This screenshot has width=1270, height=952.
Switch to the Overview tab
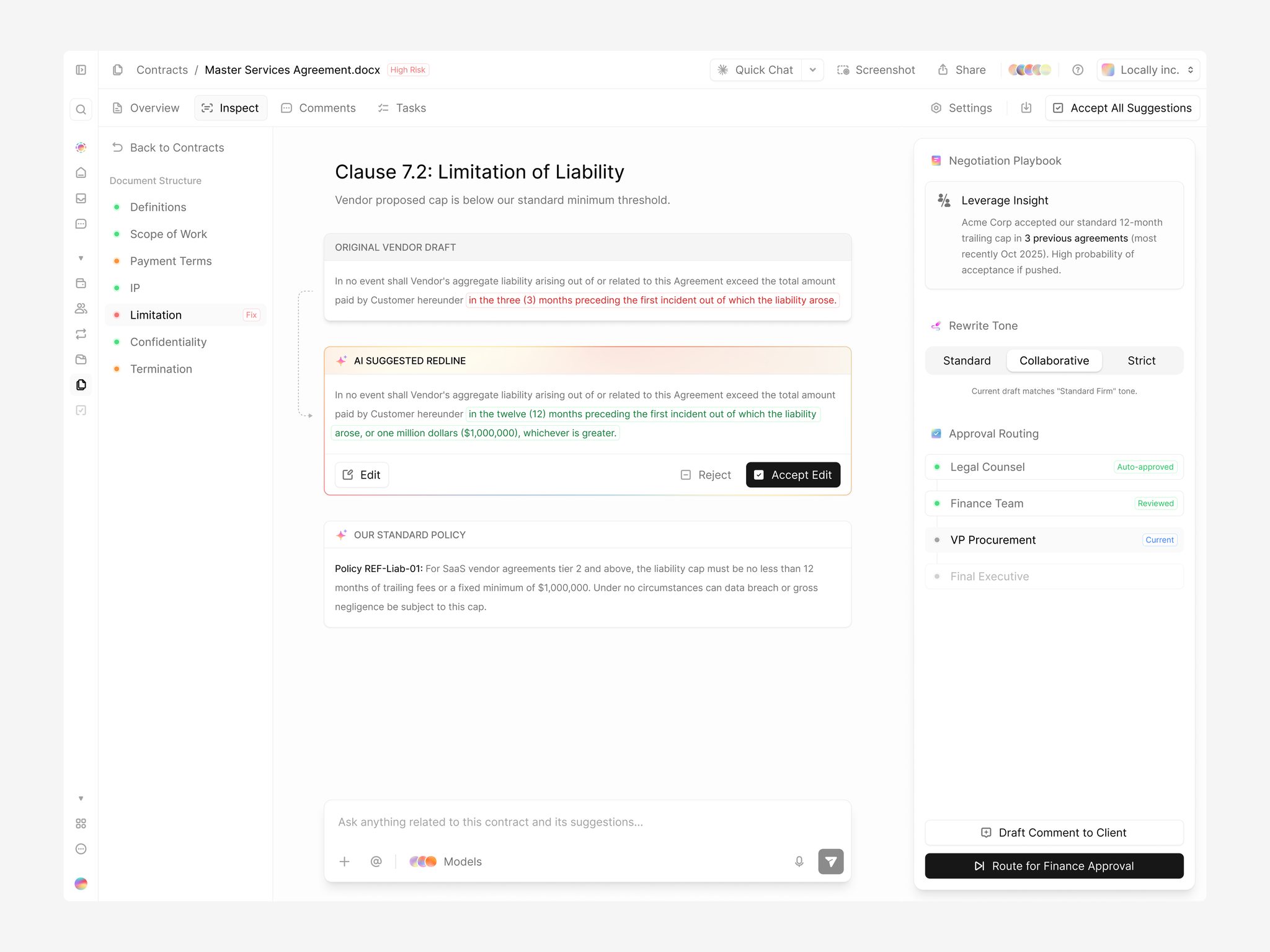pyautogui.click(x=146, y=108)
